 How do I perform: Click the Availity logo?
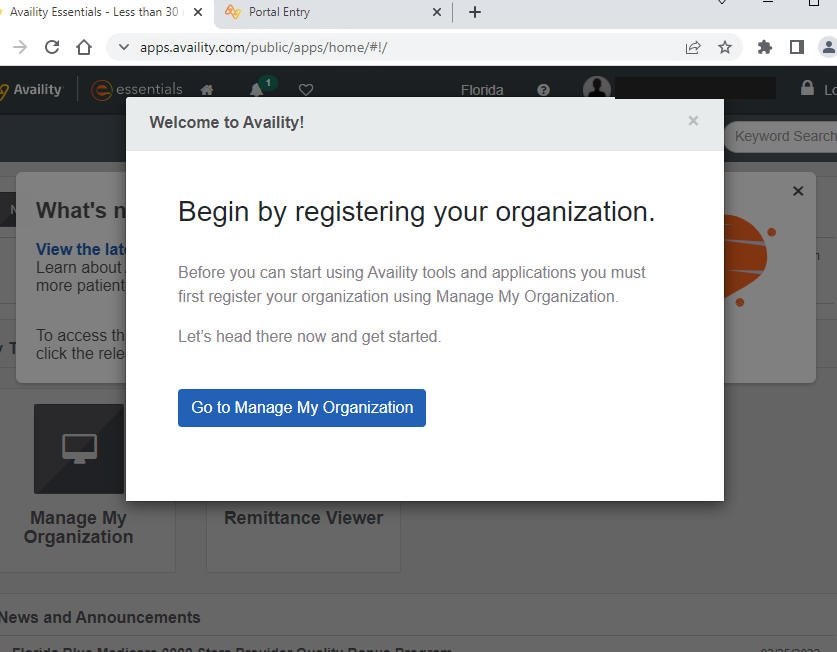click(31, 89)
